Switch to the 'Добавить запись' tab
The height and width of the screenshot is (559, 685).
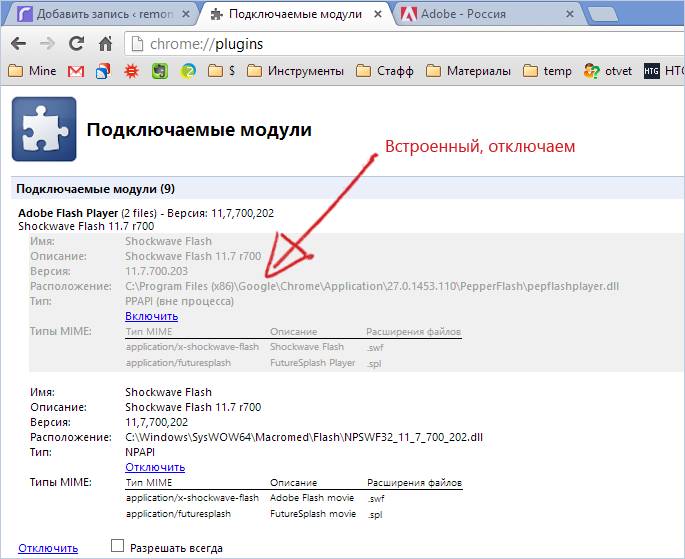coord(100,15)
